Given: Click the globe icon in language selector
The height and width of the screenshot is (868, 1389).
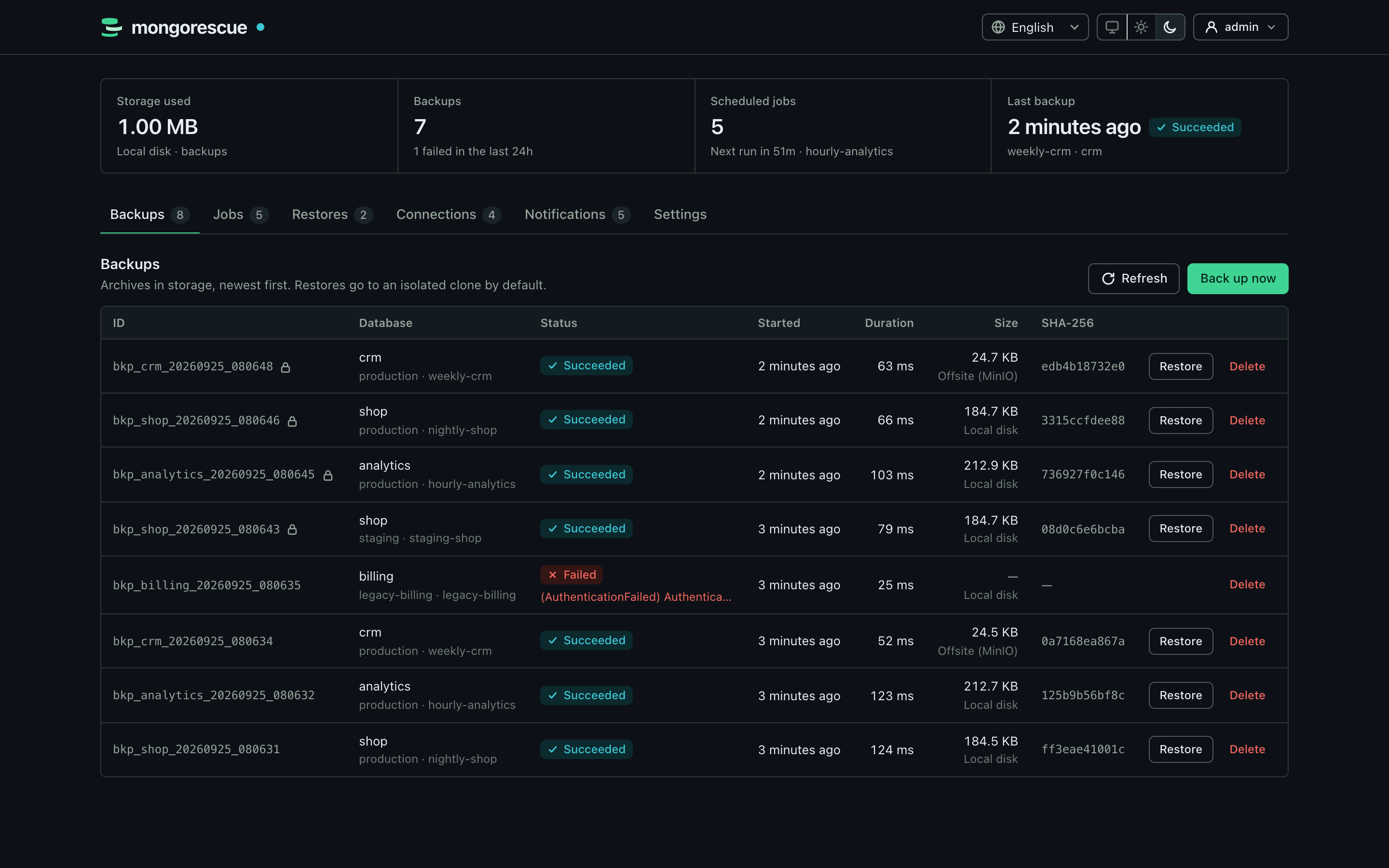Looking at the screenshot, I should tap(998, 27).
